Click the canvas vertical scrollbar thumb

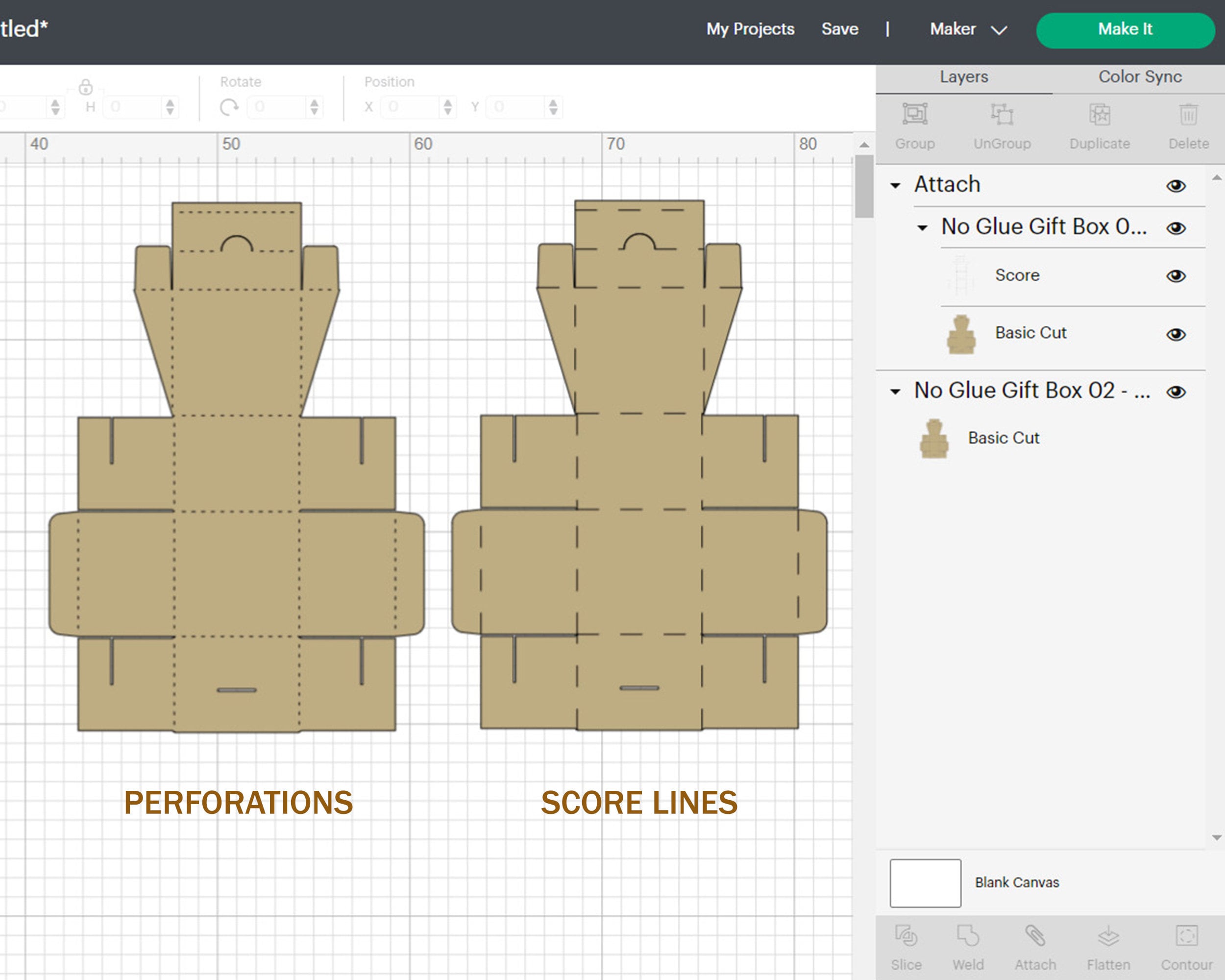[x=864, y=186]
